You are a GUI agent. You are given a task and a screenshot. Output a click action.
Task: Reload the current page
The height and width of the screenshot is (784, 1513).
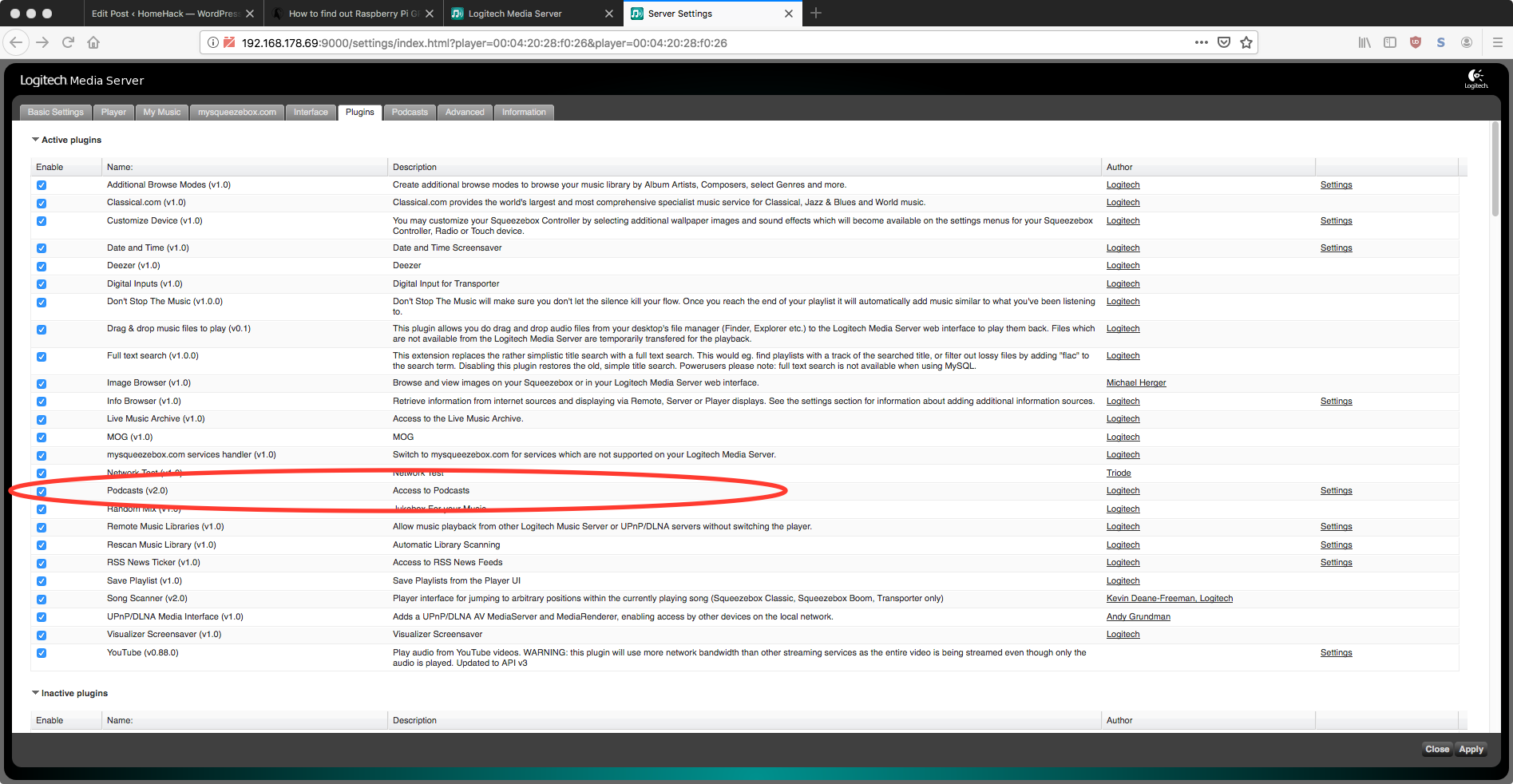click(x=68, y=42)
